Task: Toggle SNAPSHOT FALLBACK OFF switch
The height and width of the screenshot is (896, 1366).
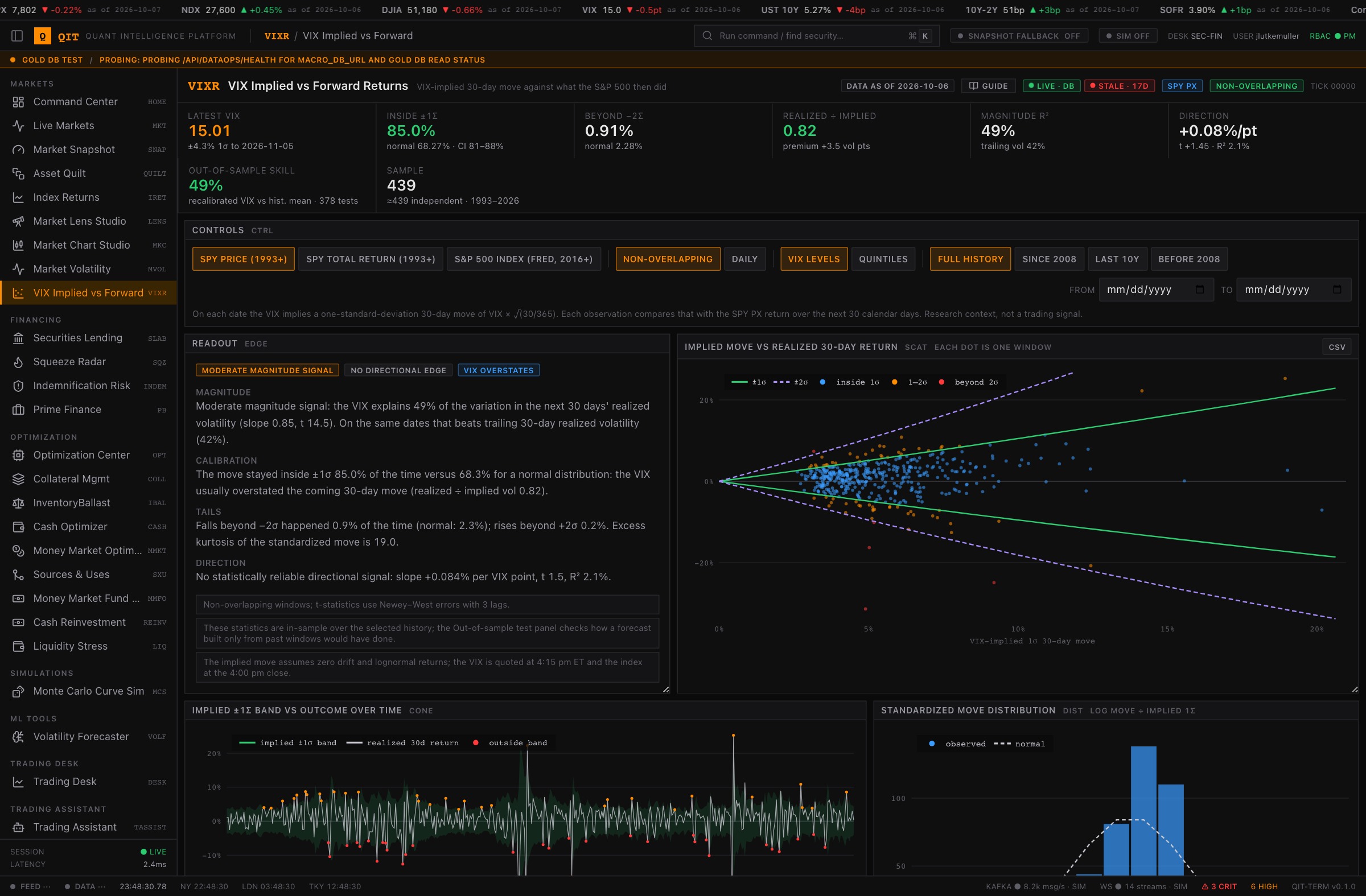Action: (x=1019, y=36)
